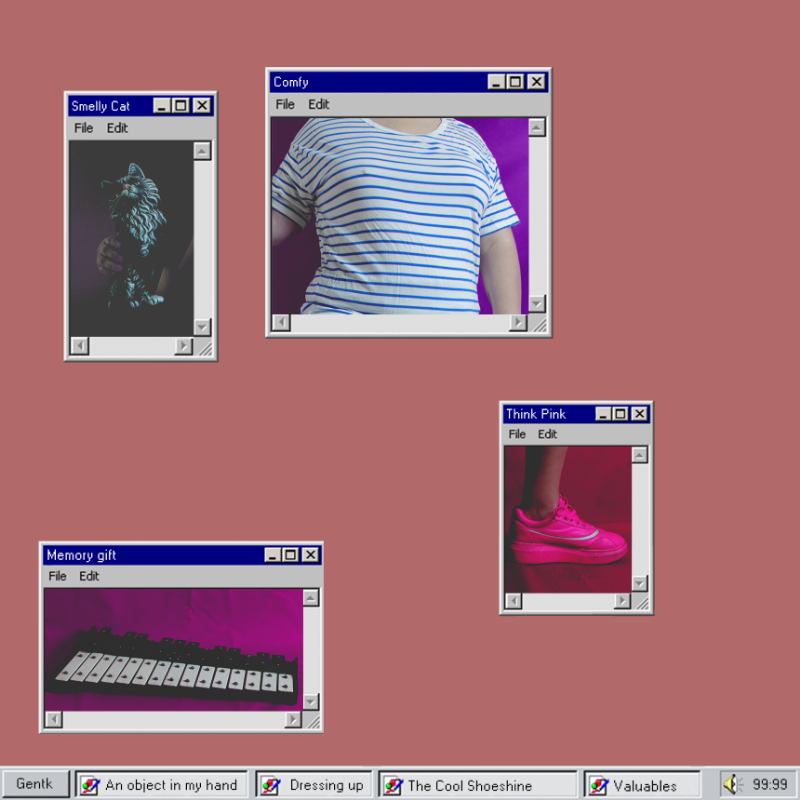
Task: Click the icon beside 'An object in my hand'
Action: [91, 785]
